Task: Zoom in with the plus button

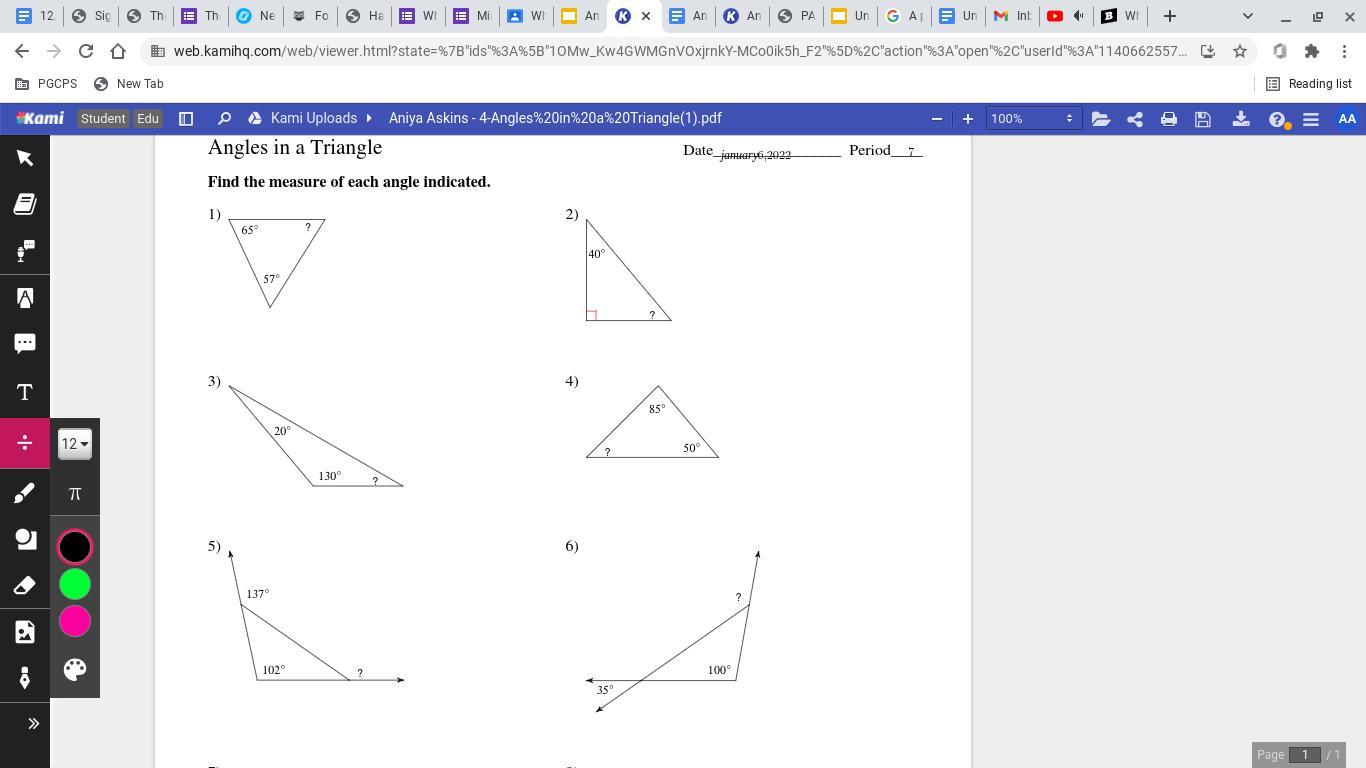Action: coord(967,118)
